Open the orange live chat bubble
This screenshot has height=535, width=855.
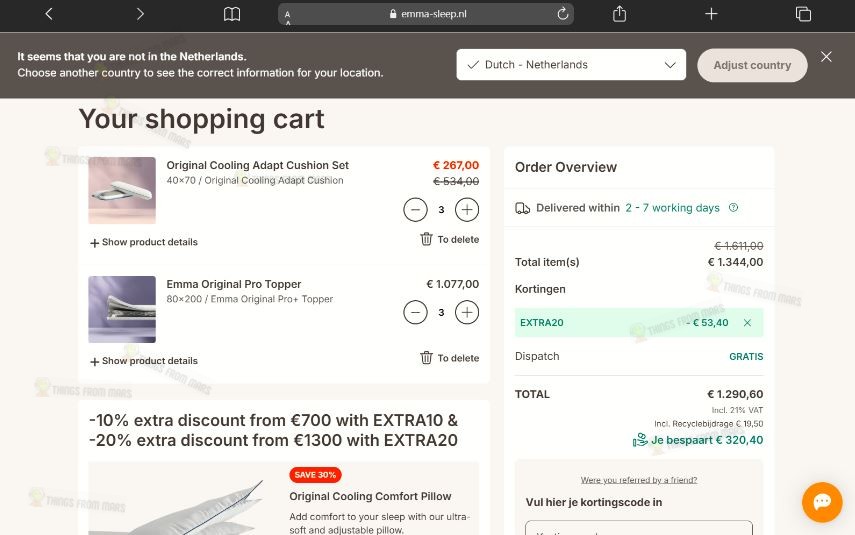click(x=822, y=502)
